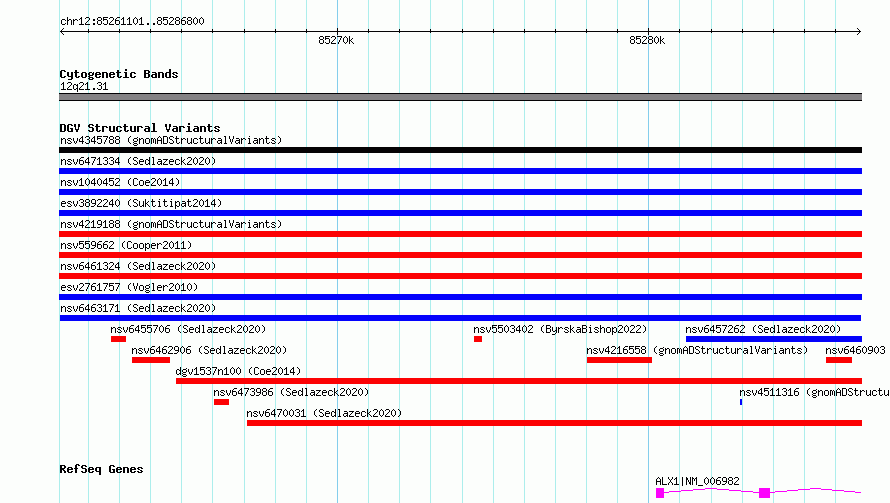This screenshot has width=890, height=503.
Task: Click the first magenta ALX1 exon box
Action: 660,493
